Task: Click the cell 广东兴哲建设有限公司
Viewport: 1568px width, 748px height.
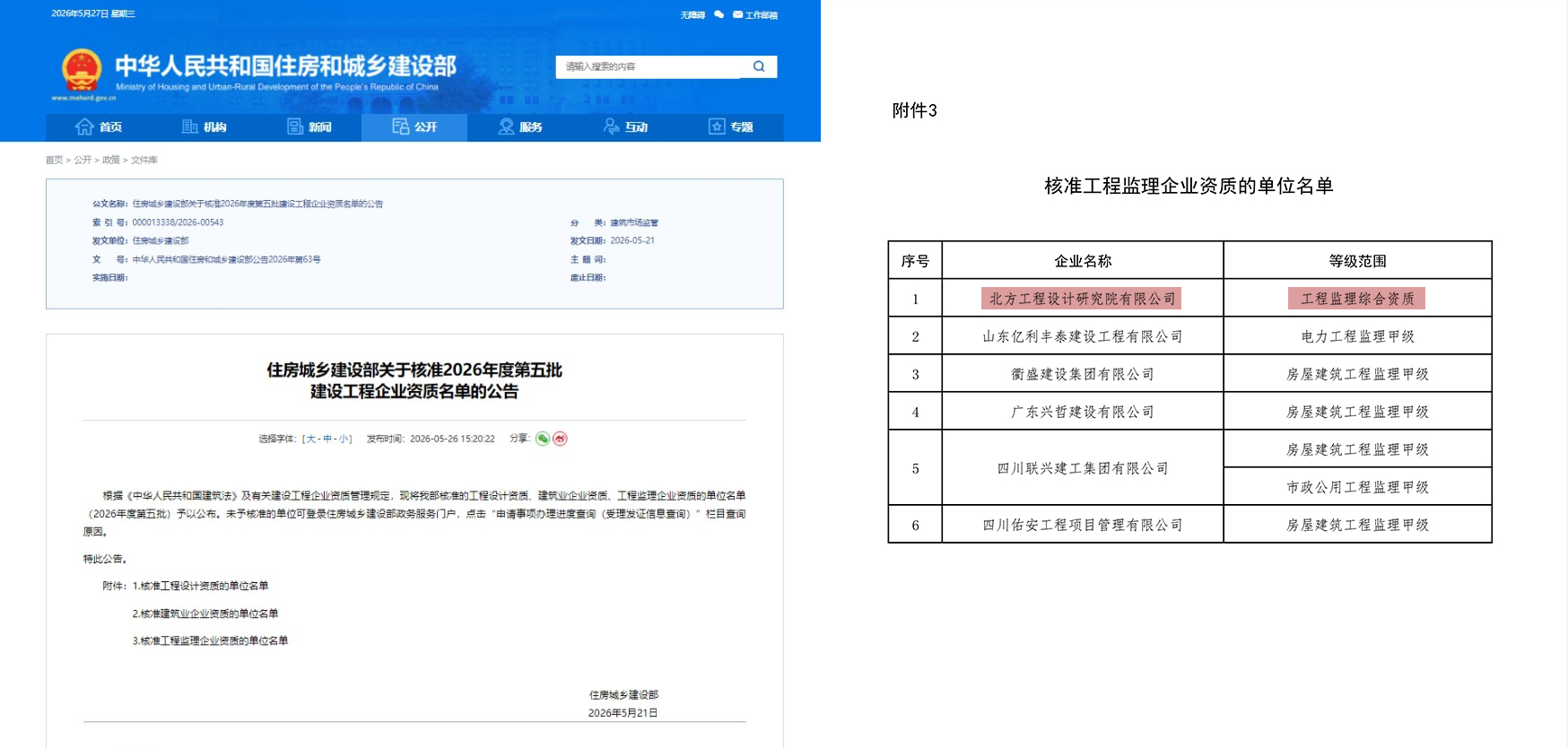Action: [1083, 412]
